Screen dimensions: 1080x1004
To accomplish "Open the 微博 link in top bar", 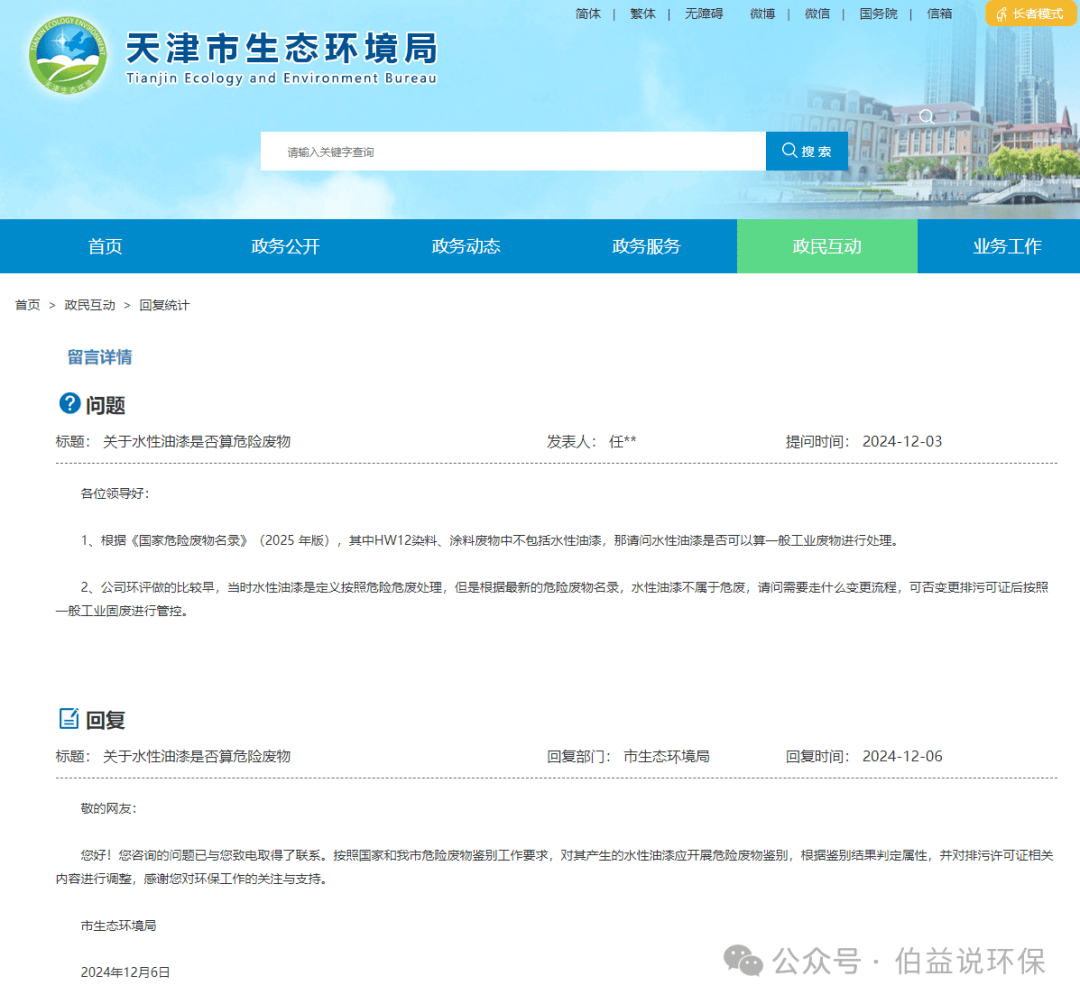I will click(x=762, y=14).
